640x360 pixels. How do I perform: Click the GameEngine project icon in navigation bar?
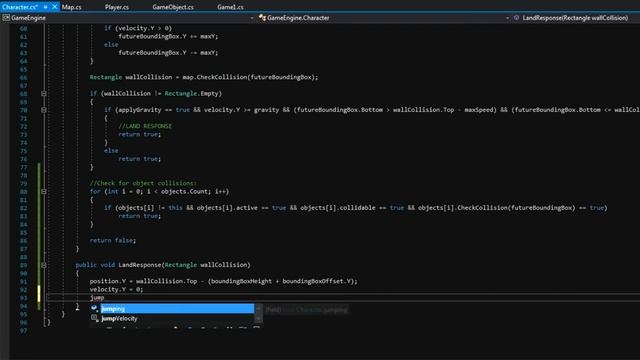[6, 18]
